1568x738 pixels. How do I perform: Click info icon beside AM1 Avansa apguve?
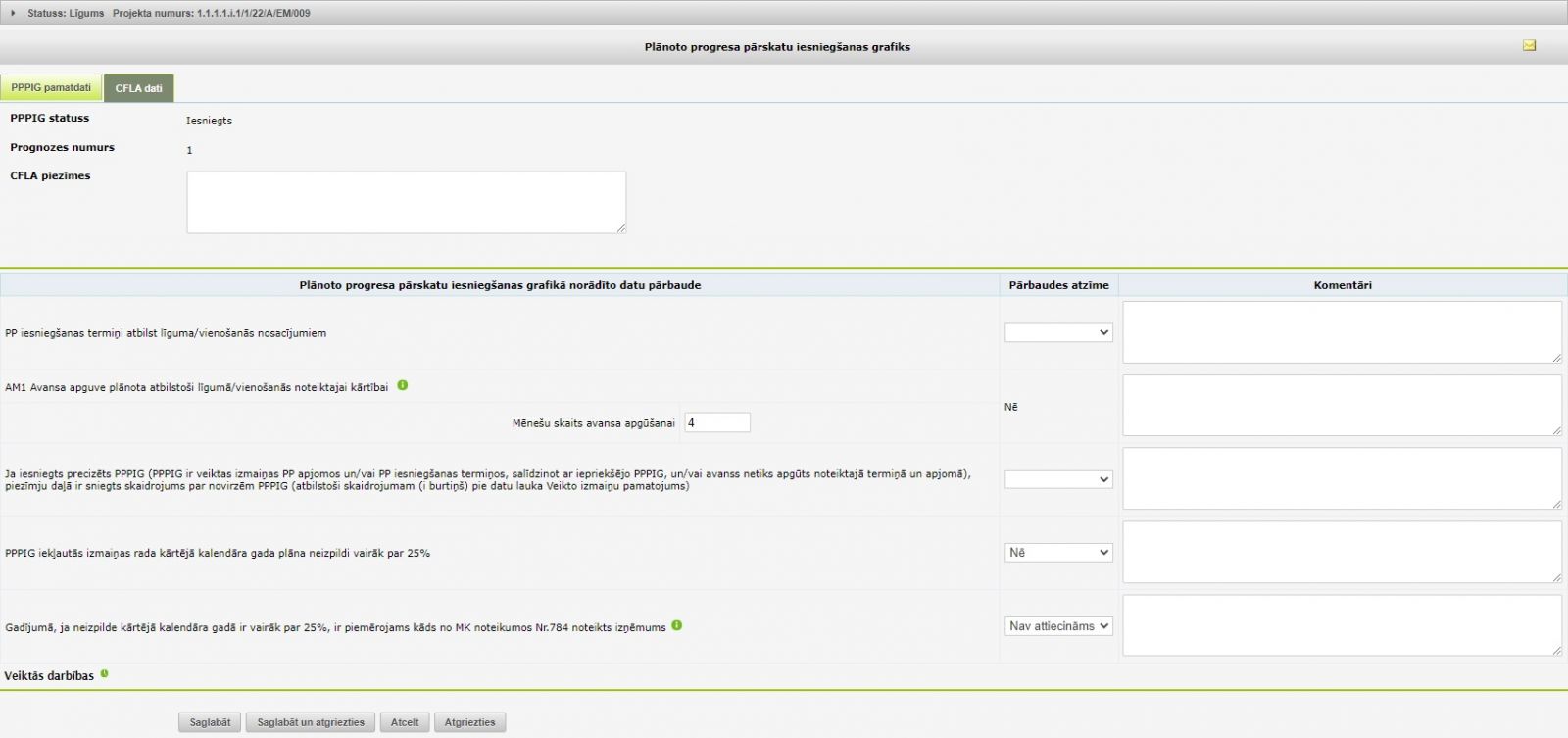pos(403,386)
